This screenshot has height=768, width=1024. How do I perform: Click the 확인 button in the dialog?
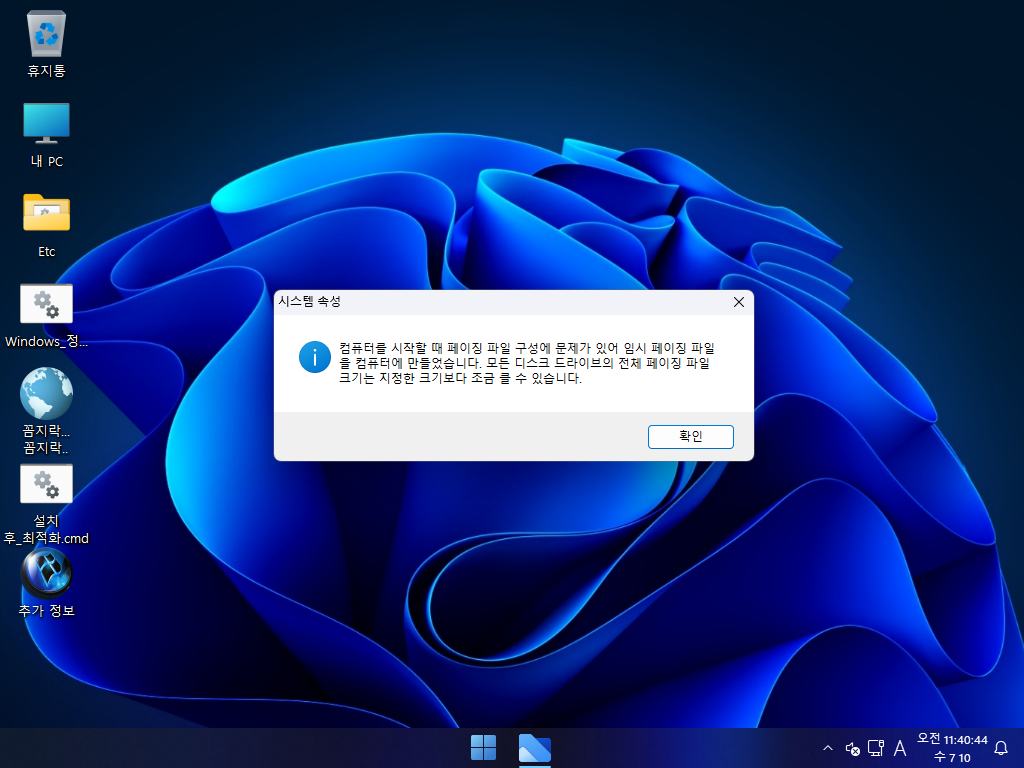[690, 436]
